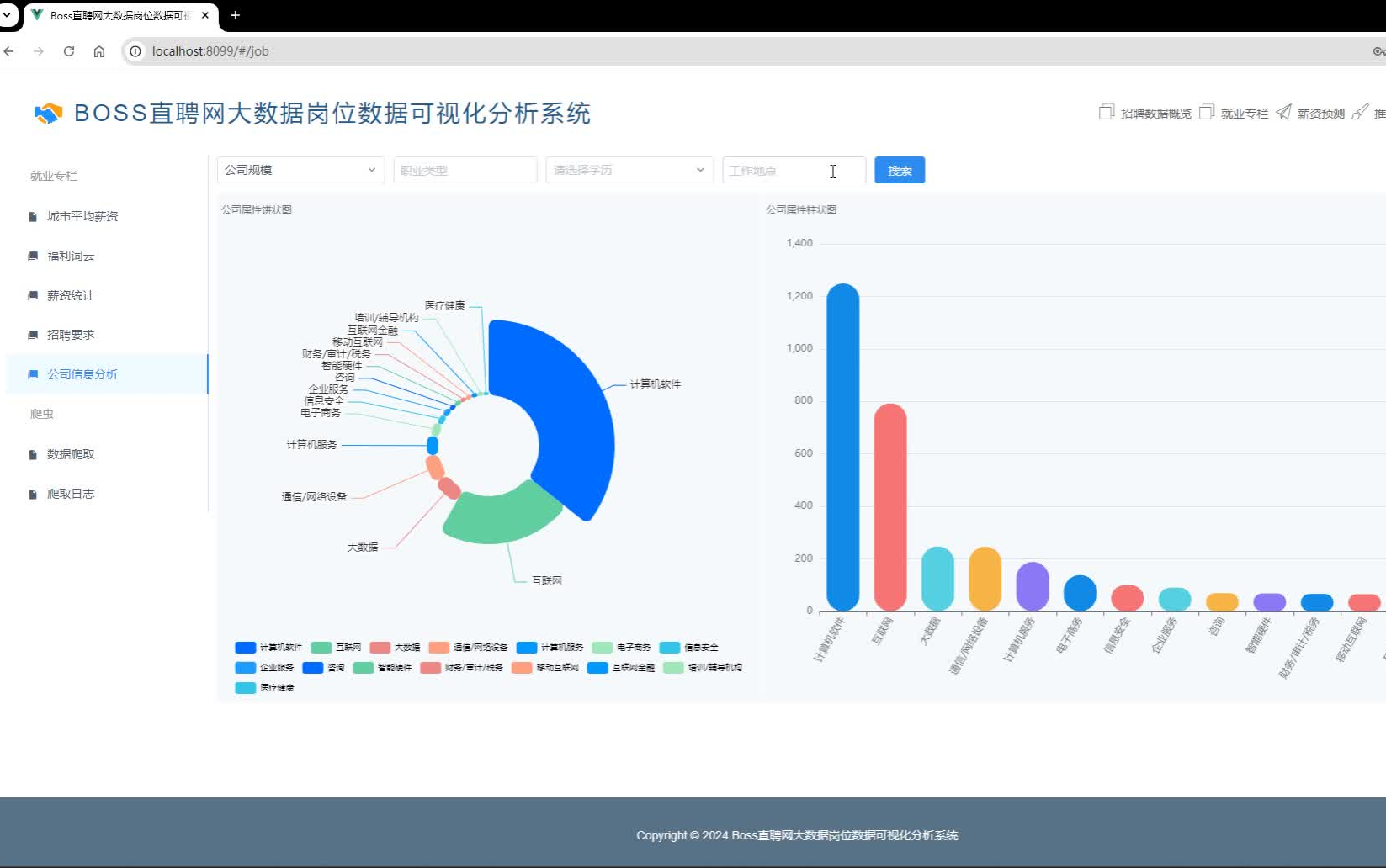Image resolution: width=1386 pixels, height=868 pixels.
Task: Go to 福利词云 in sidebar
Action: click(71, 256)
